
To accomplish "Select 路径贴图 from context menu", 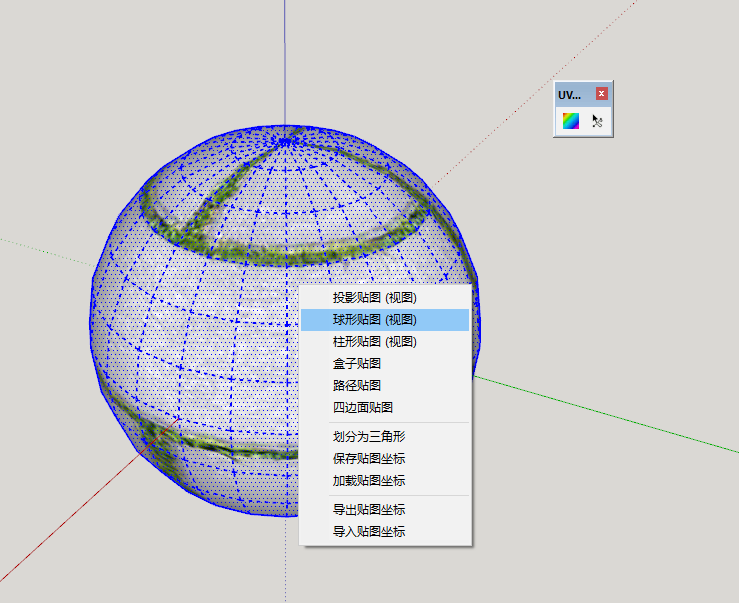I will point(385,385).
